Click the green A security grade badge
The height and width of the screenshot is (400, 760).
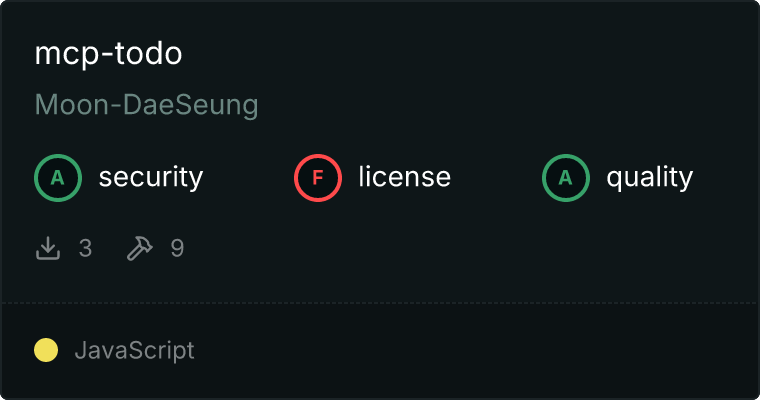[58, 178]
